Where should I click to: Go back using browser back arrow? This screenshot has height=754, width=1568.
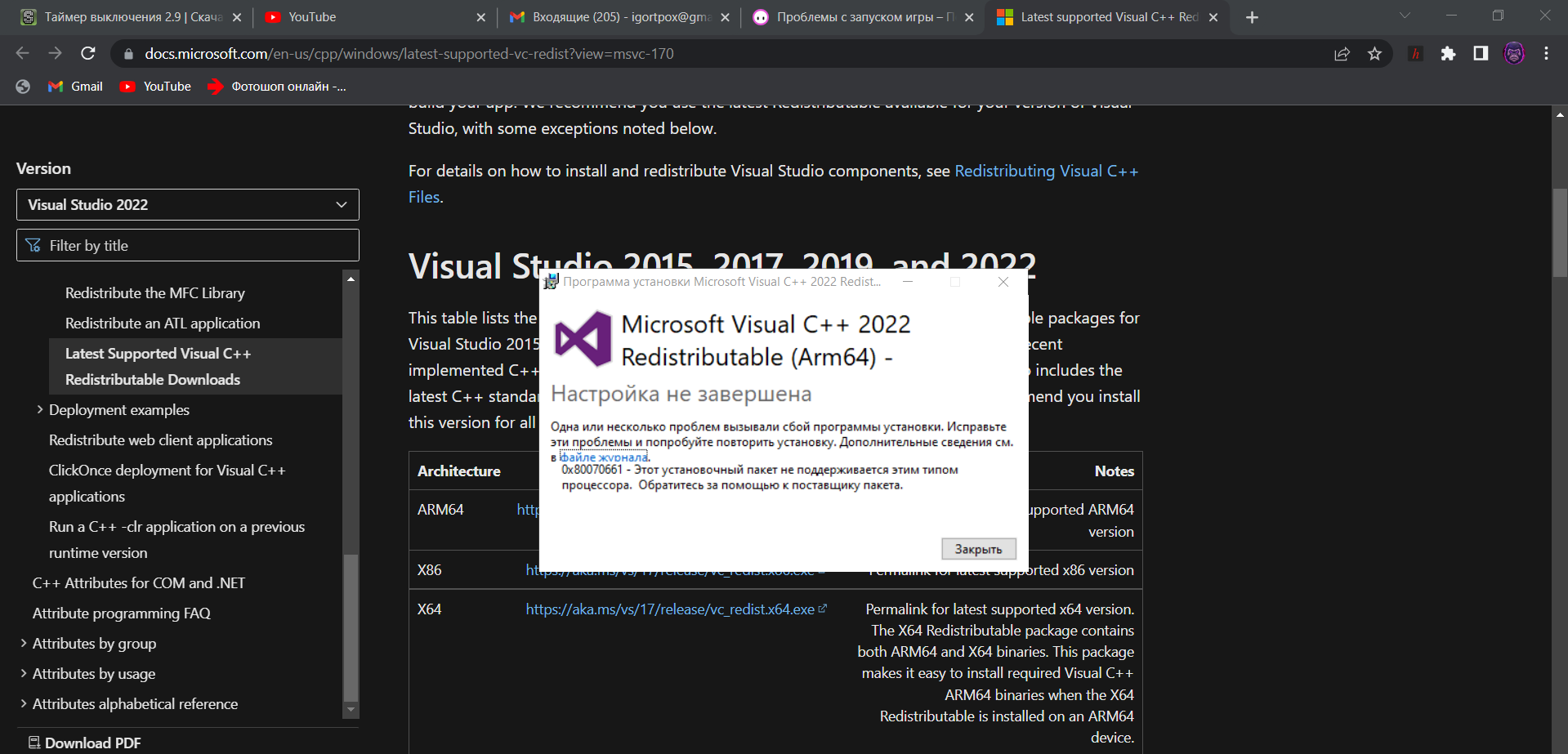(22, 54)
